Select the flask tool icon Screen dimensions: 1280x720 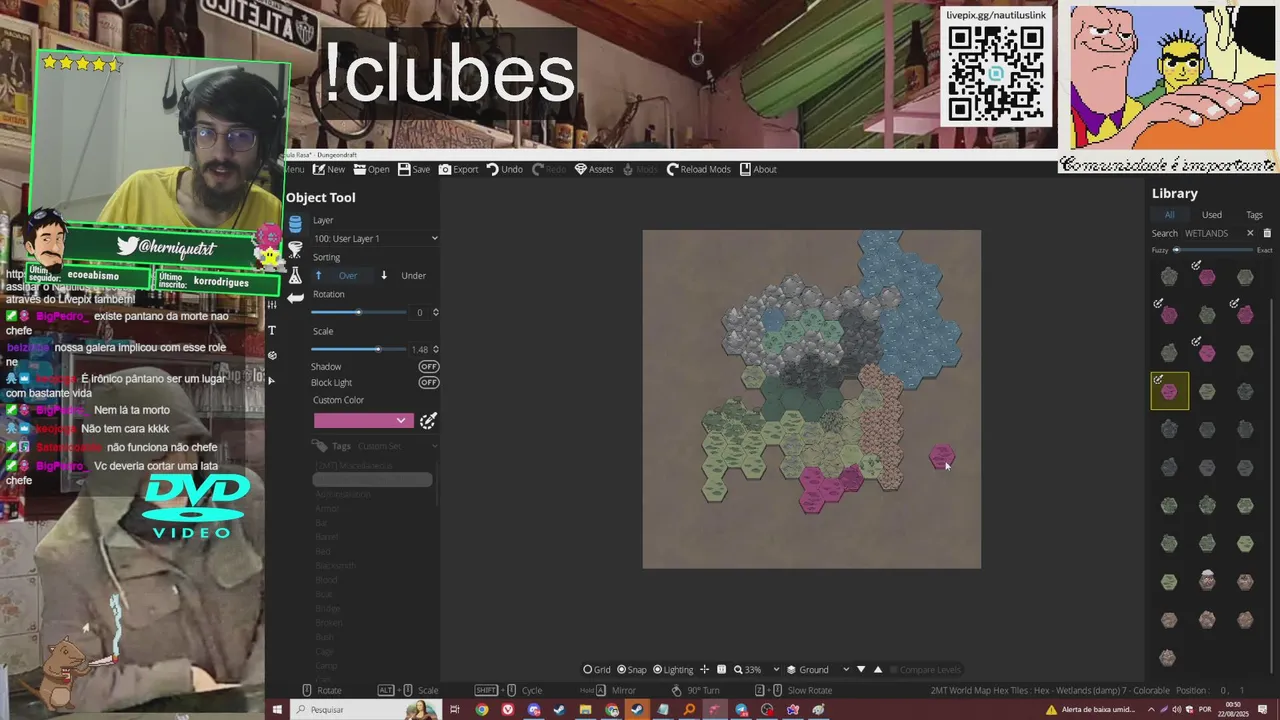coord(295,276)
